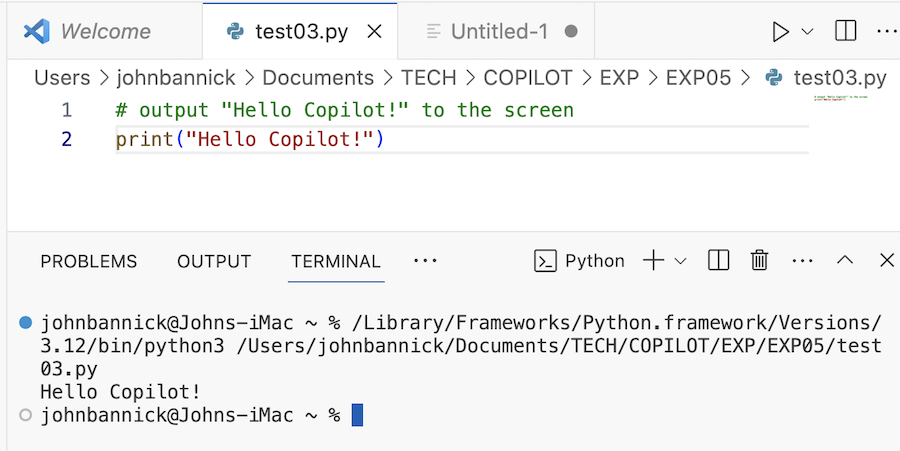Split the editor to the right

[x=845, y=31]
